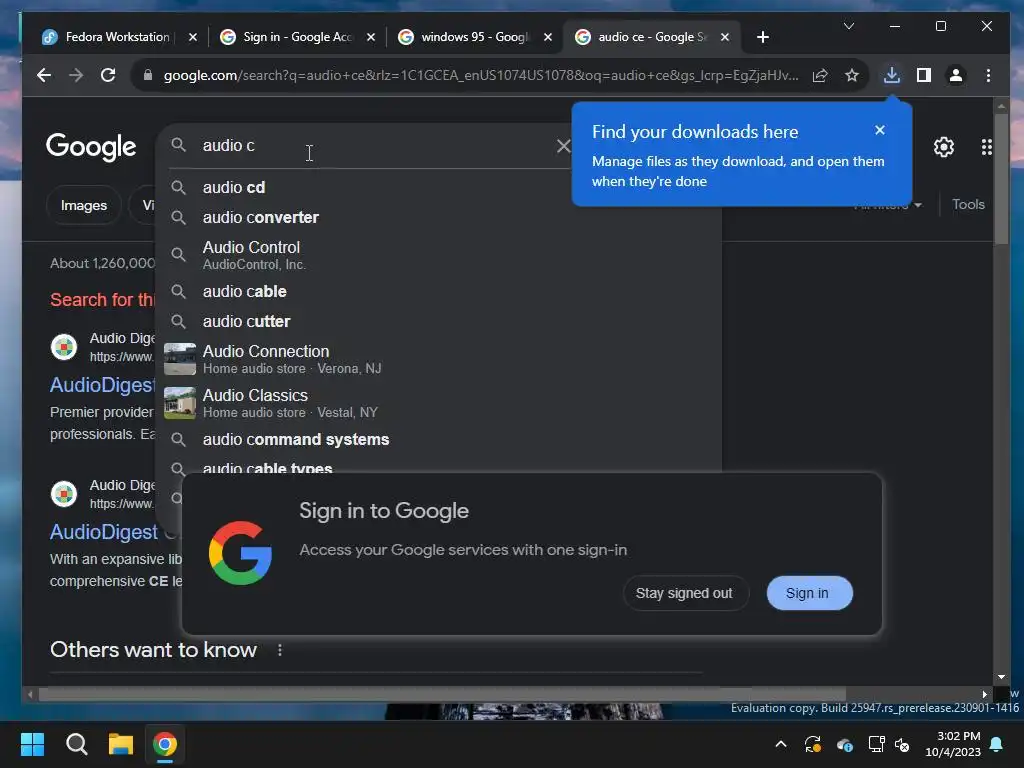Open the notification bell in the taskbar
1024x768 pixels.
coord(997,744)
